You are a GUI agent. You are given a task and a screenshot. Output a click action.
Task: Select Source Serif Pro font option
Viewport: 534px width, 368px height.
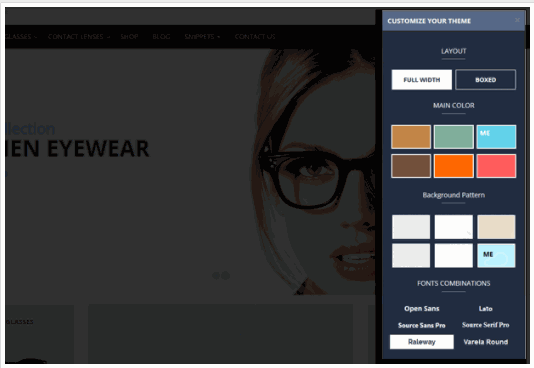(x=485, y=325)
